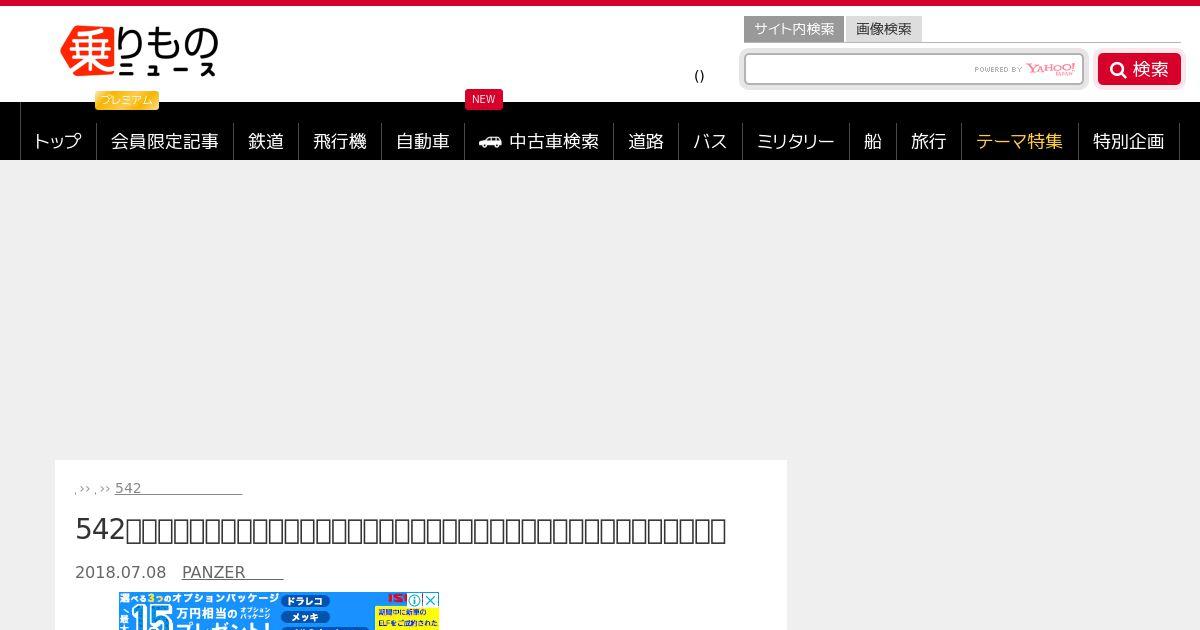Click the 乗りものニュース site logo
Screen dimensions: 1200x630
pos(139,51)
